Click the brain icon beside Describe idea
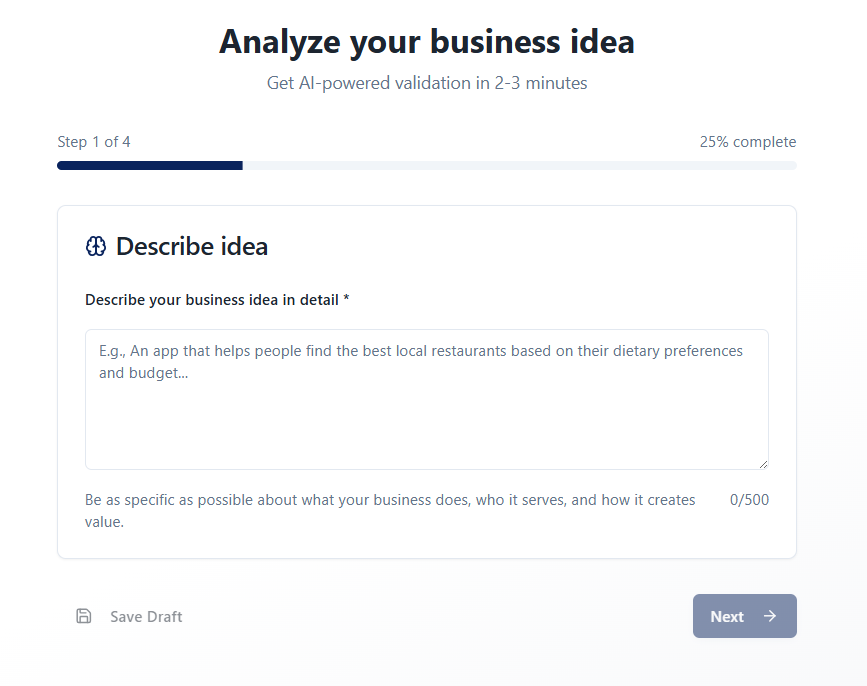 [x=96, y=247]
